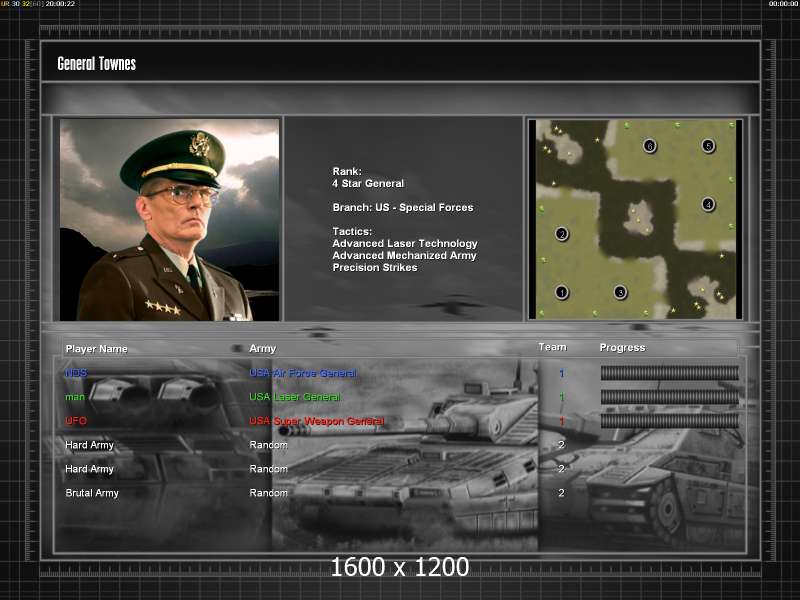This screenshot has height=600, width=800.
Task: Click the small icon beside Army header
Action: coord(237,348)
